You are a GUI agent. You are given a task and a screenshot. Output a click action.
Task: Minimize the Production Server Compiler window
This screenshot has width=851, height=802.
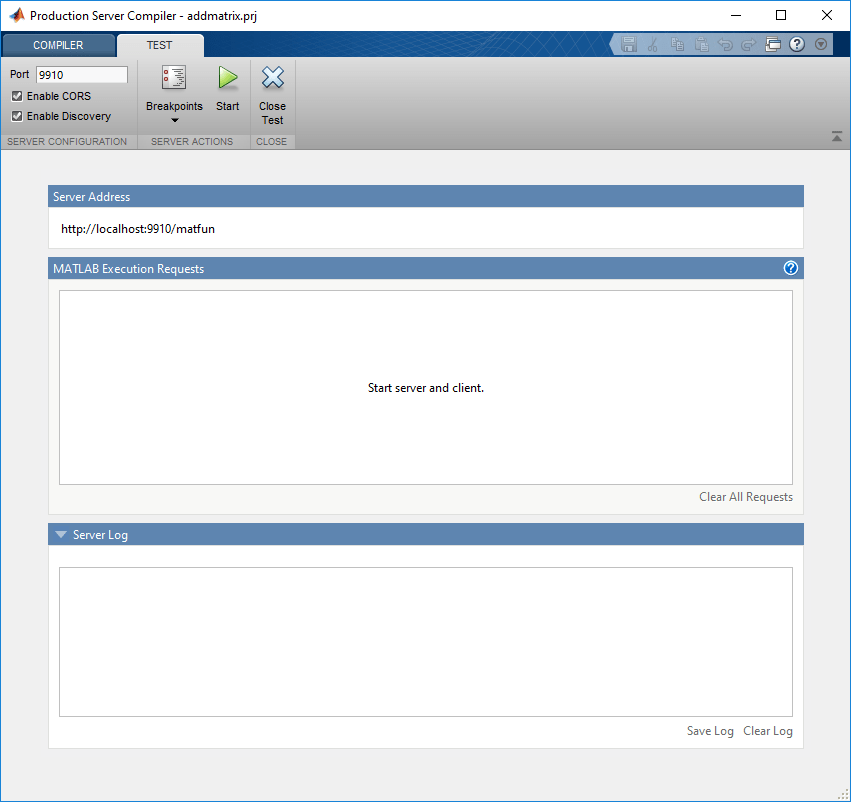click(736, 15)
